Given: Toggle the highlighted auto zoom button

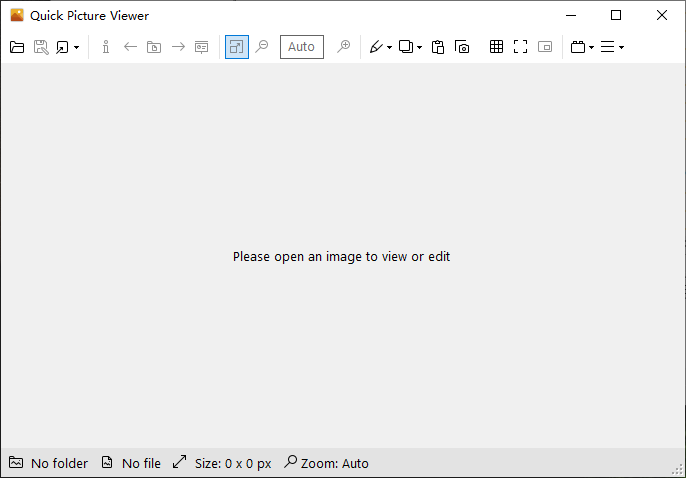Looking at the screenshot, I should click(x=237, y=47).
